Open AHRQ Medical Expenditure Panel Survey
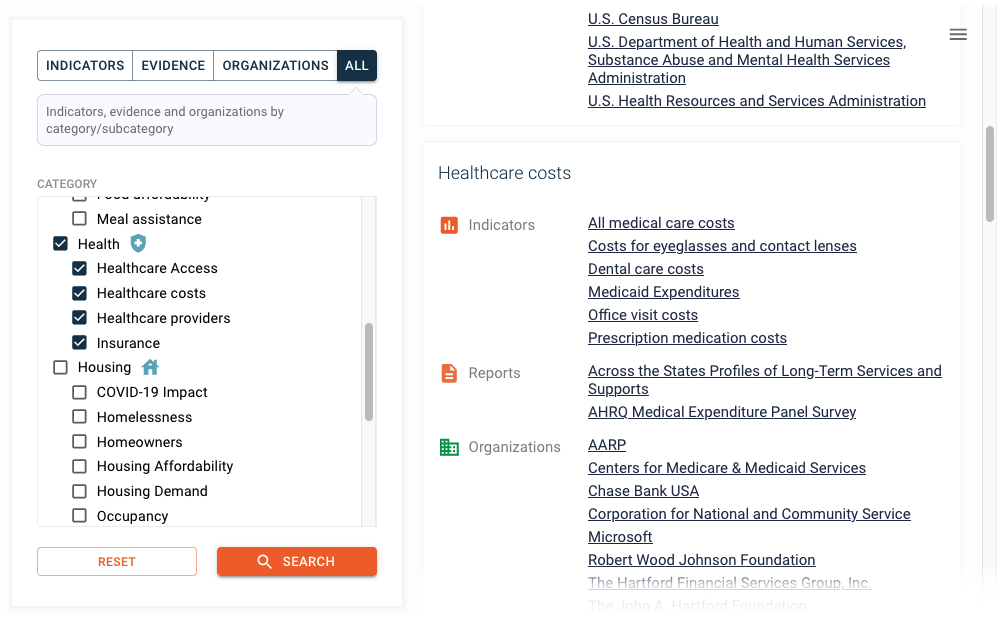The width and height of the screenshot is (1005, 618). pyautogui.click(x=722, y=412)
